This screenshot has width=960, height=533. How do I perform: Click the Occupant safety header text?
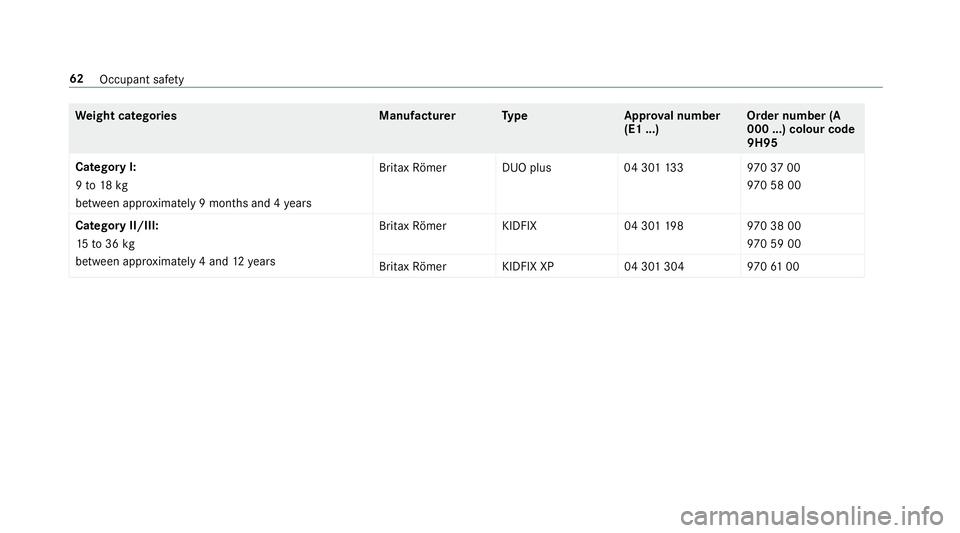[x=141, y=80]
